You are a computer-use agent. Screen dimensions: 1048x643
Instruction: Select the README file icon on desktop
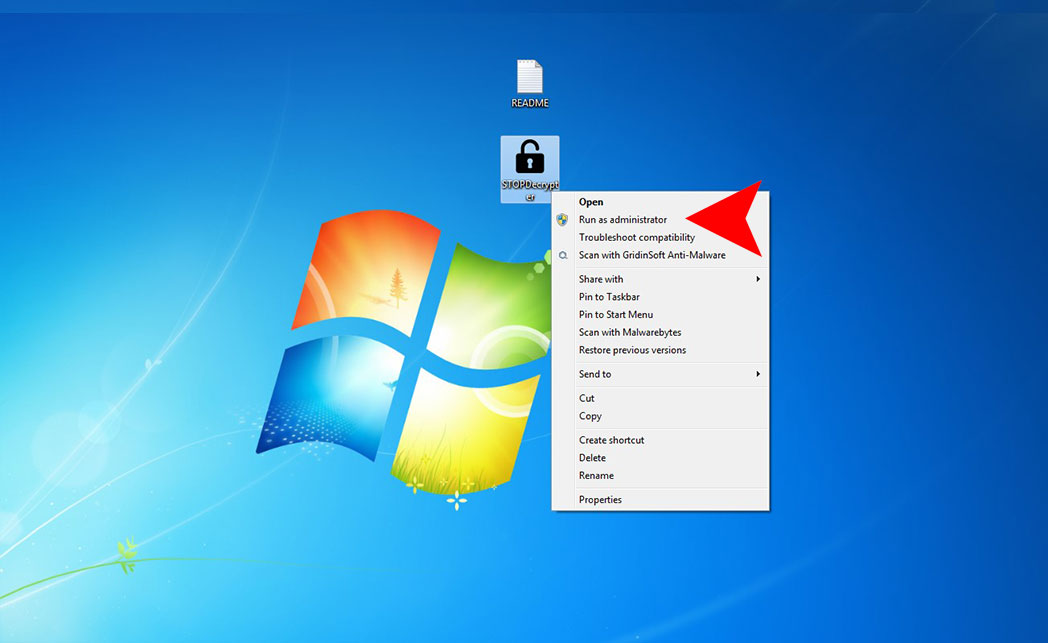tap(529, 79)
